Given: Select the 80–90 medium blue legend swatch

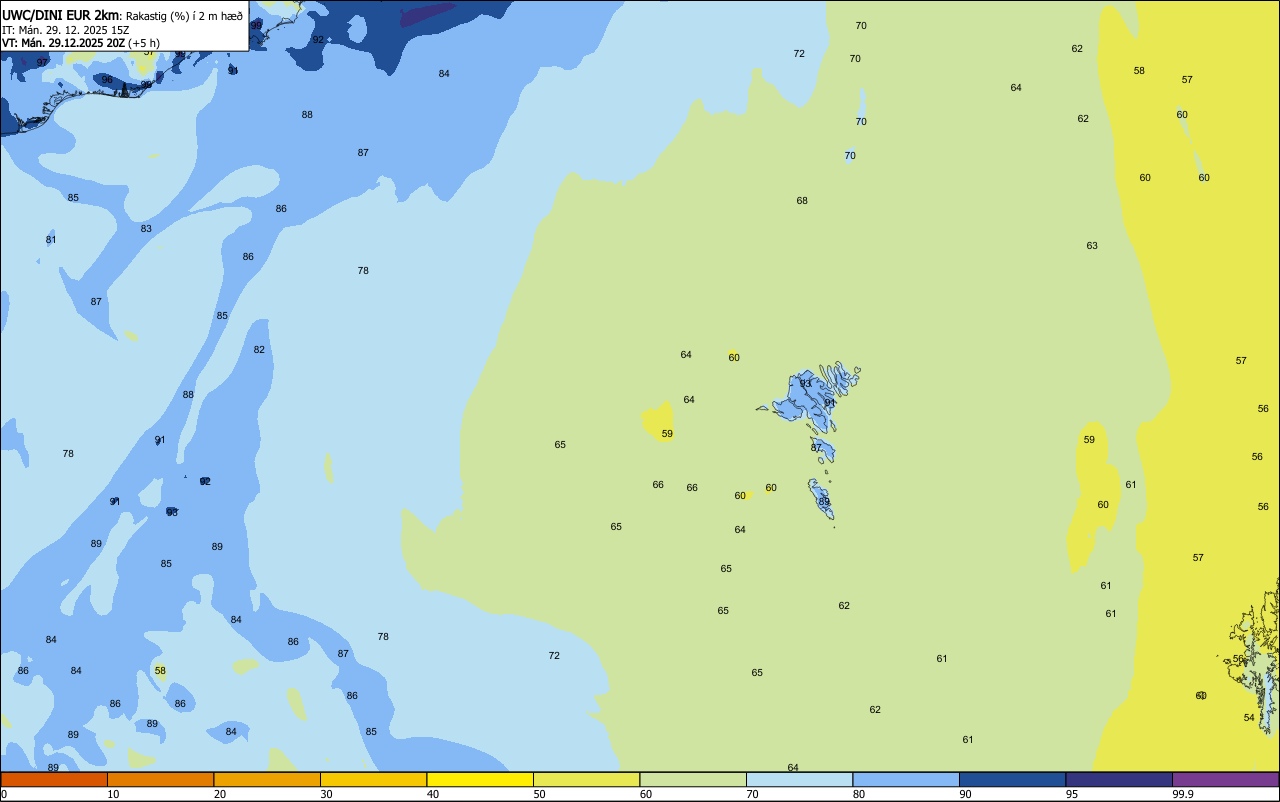Looking at the screenshot, I should (906, 779).
